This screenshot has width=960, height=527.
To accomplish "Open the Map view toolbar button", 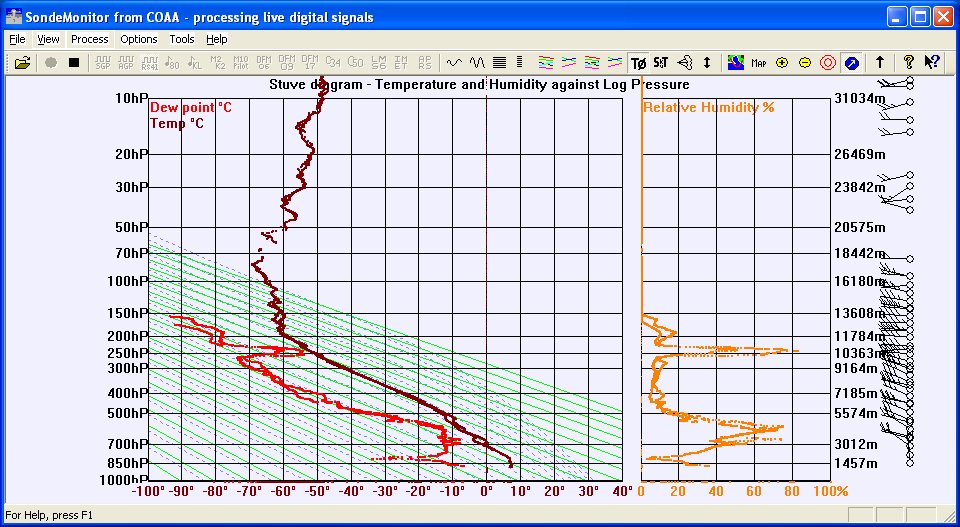I will click(x=759, y=62).
